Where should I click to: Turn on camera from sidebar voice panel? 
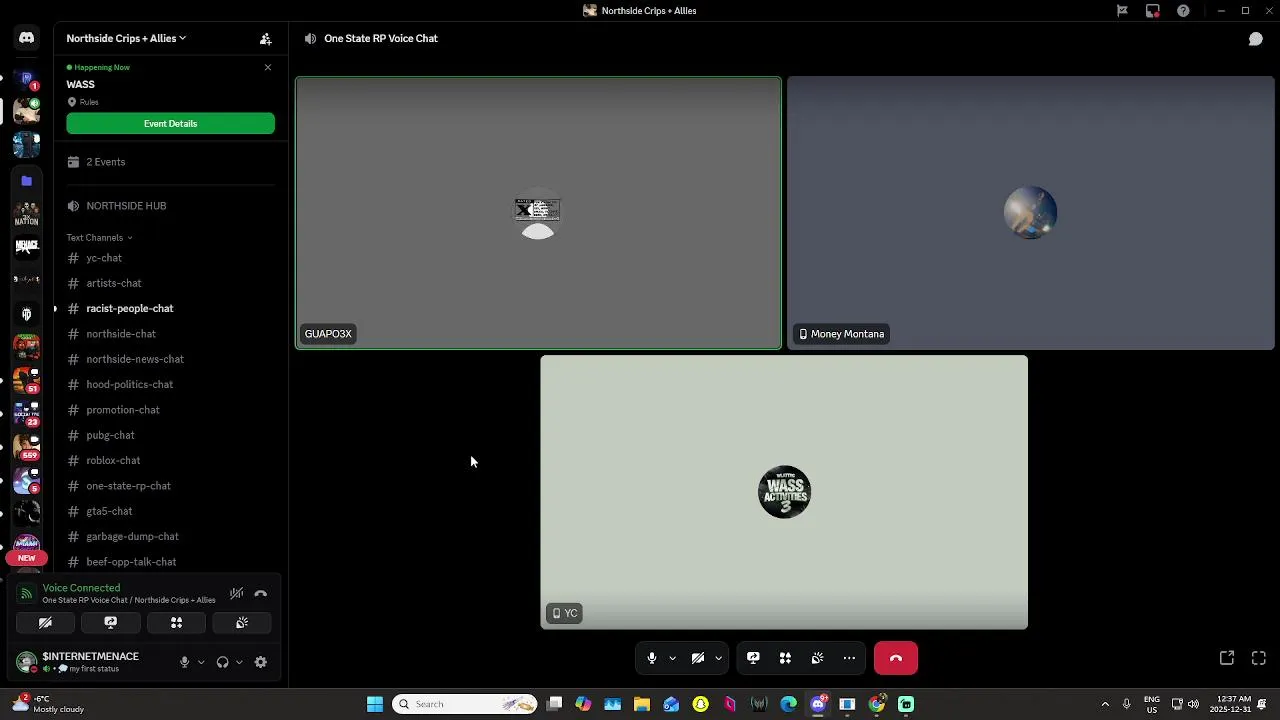(x=45, y=622)
